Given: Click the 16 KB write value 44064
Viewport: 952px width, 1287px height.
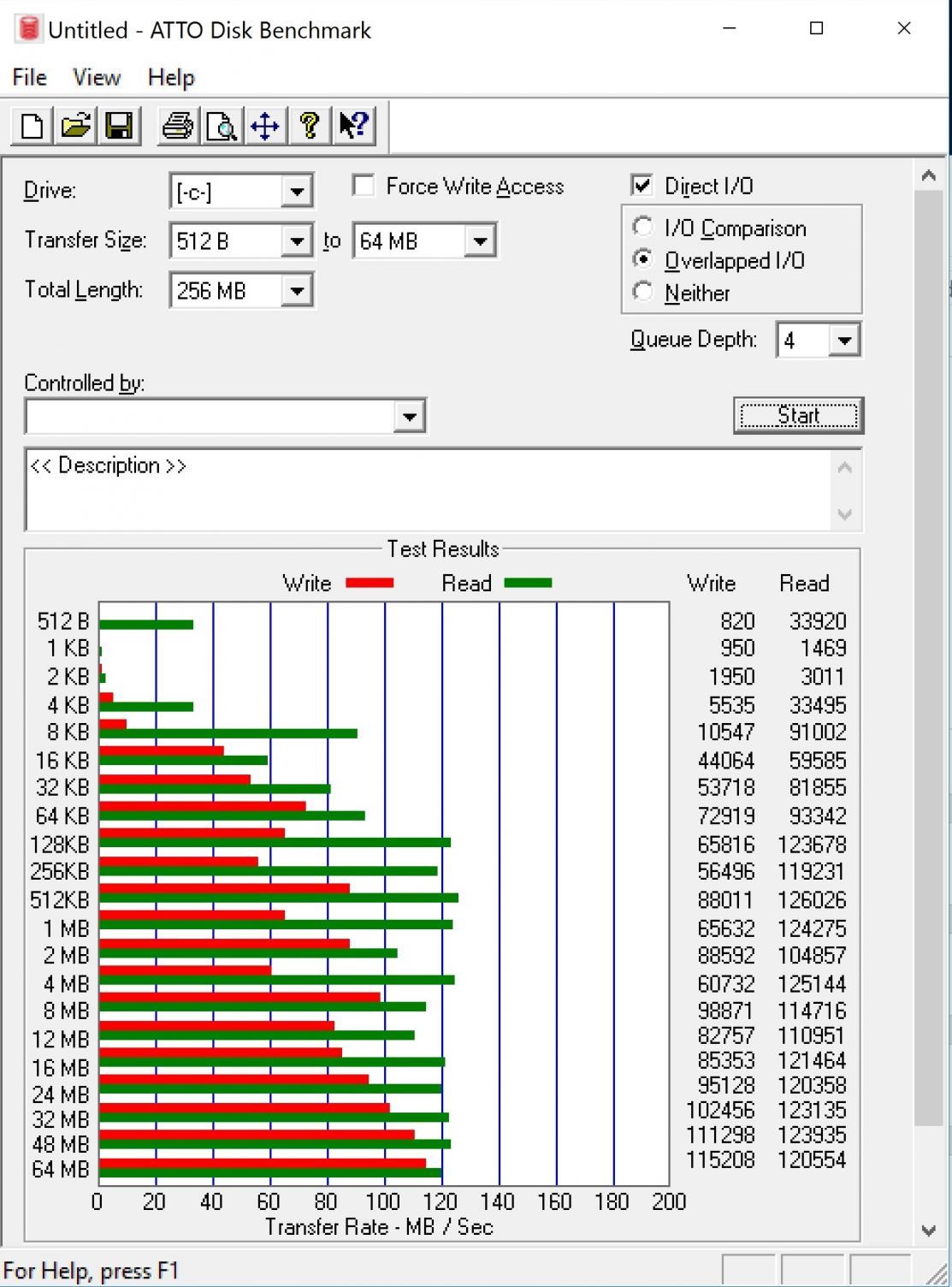Looking at the screenshot, I should click(x=726, y=760).
